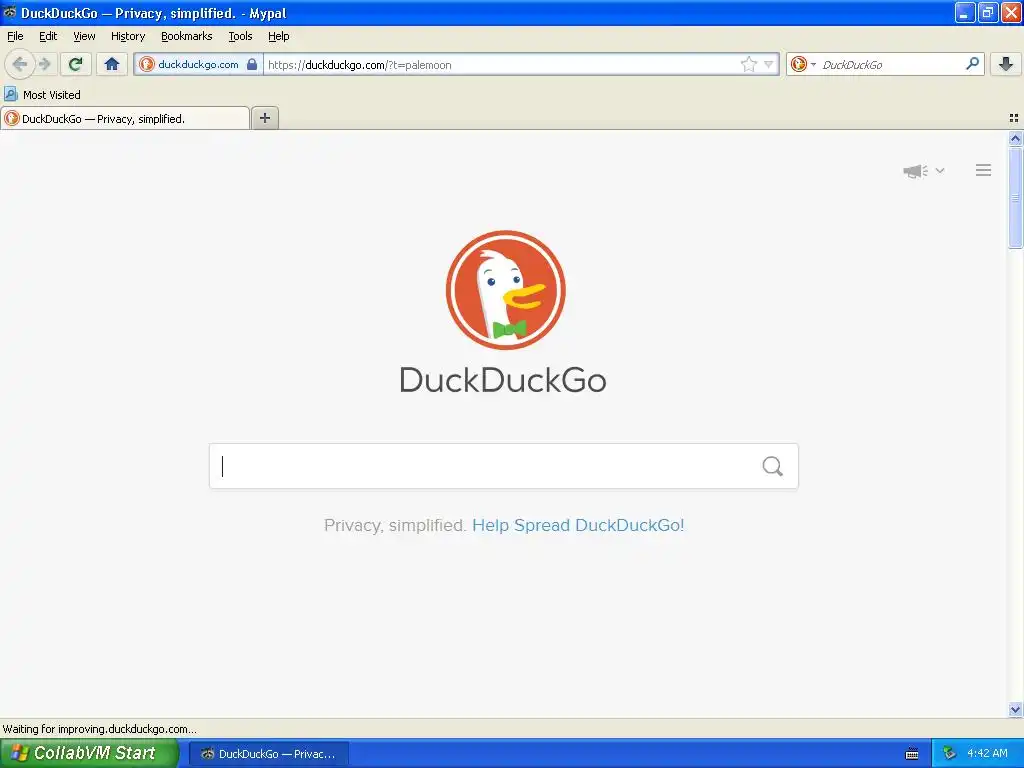1024x768 pixels.
Task: Open the Home page button
Action: point(112,64)
